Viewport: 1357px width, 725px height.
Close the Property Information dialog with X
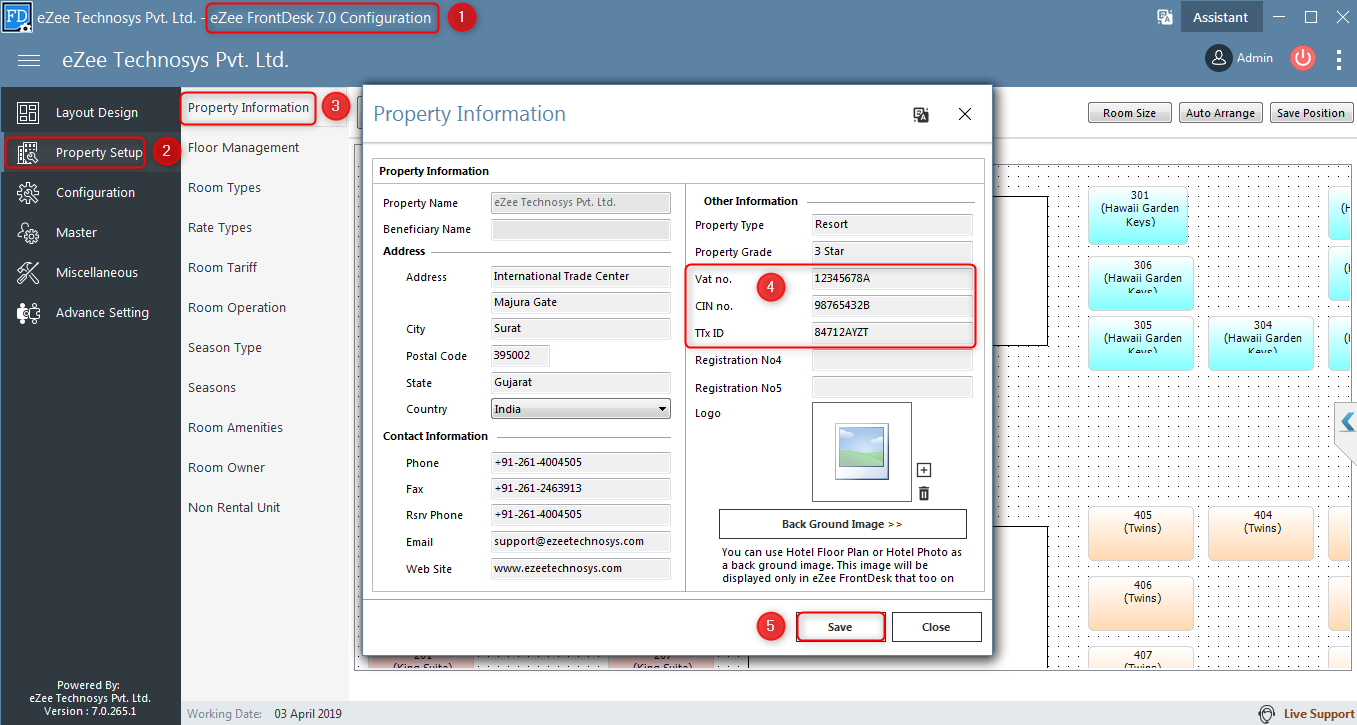coord(965,115)
